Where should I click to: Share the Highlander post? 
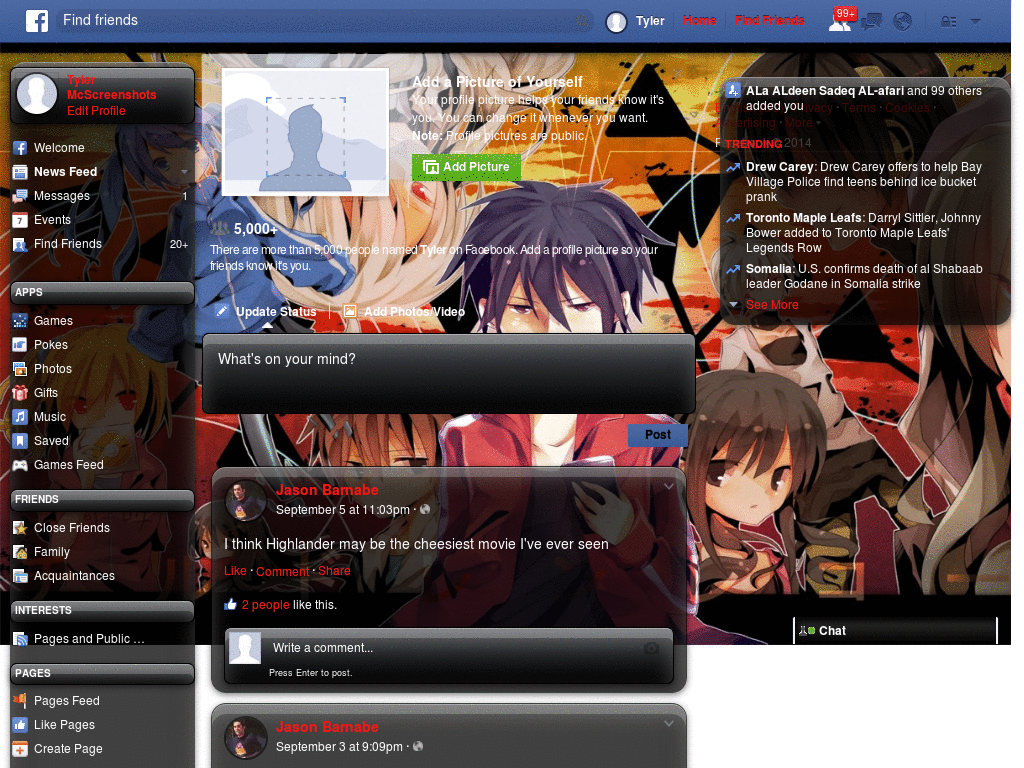pyautogui.click(x=334, y=571)
